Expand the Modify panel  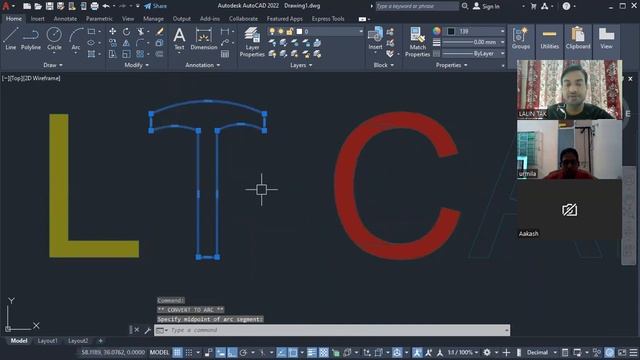point(136,65)
